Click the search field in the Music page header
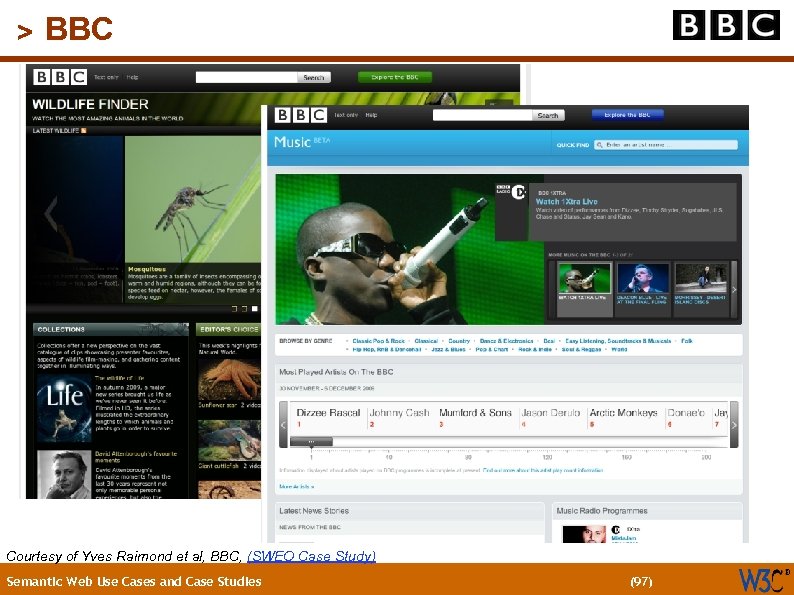Screen dimensions: 794x595 (x=483, y=115)
